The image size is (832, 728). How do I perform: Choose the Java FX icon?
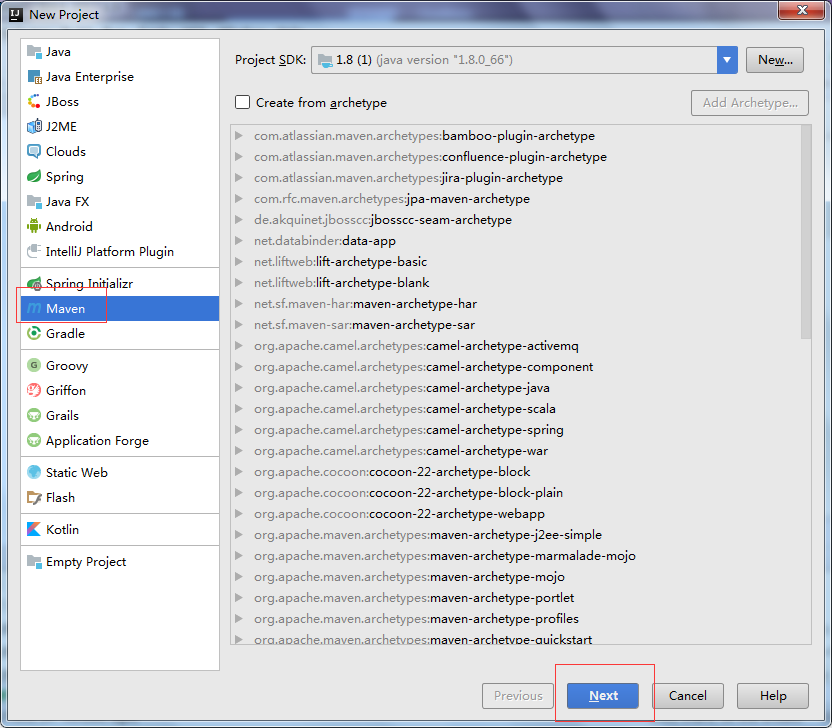34,201
